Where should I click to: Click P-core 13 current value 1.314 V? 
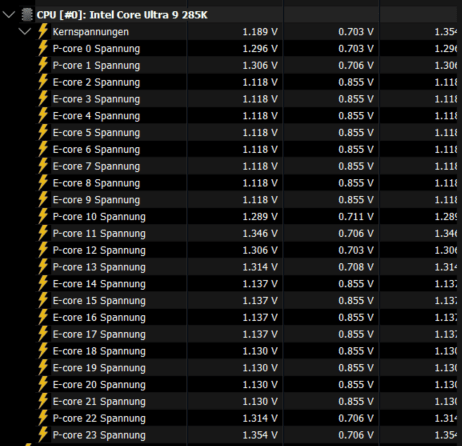tap(260, 267)
